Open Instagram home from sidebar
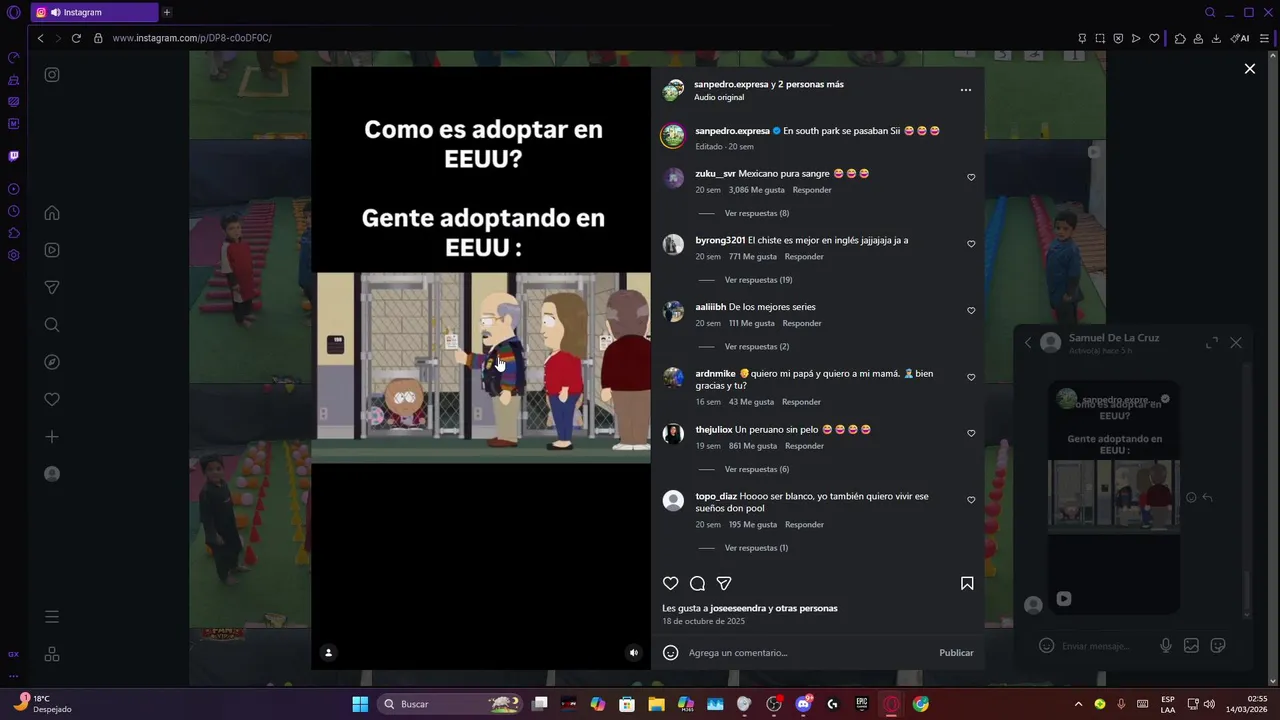 coord(52,213)
